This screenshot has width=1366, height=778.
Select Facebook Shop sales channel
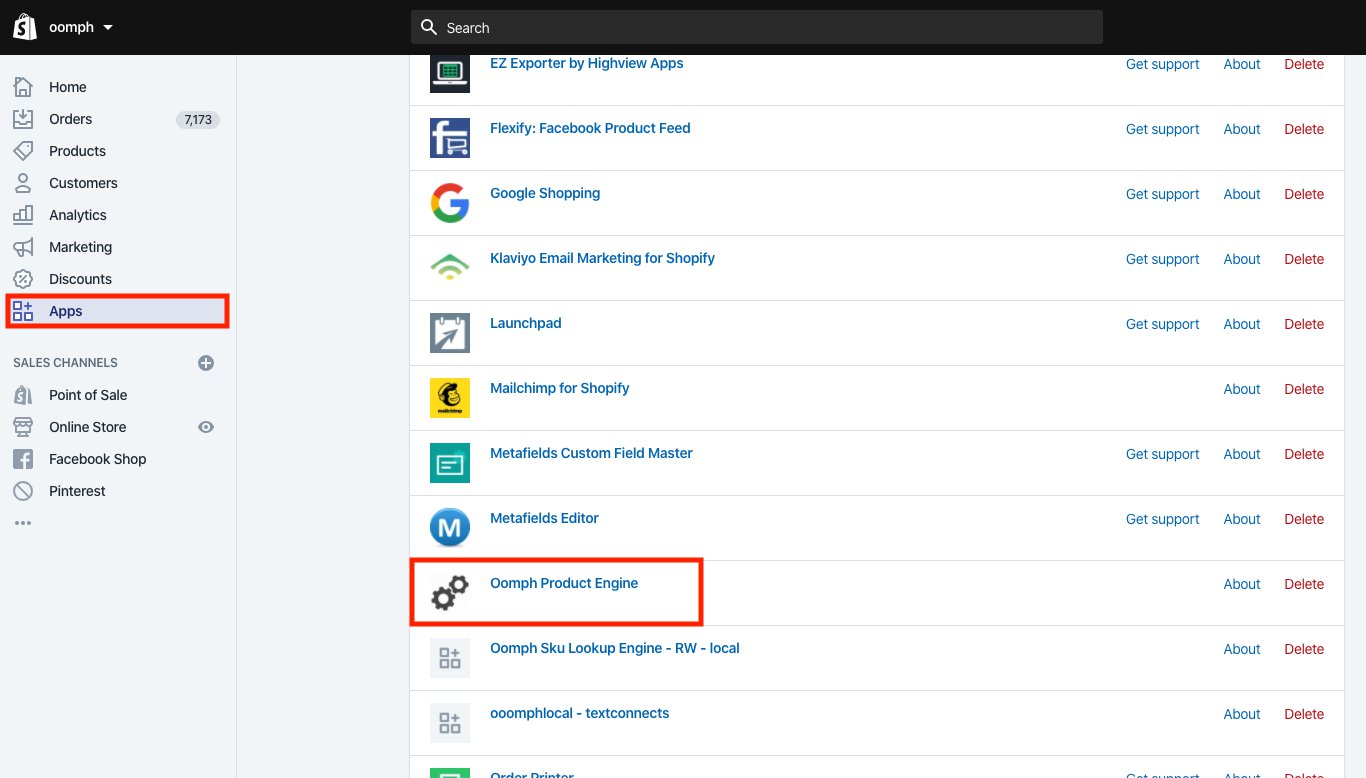[97, 459]
